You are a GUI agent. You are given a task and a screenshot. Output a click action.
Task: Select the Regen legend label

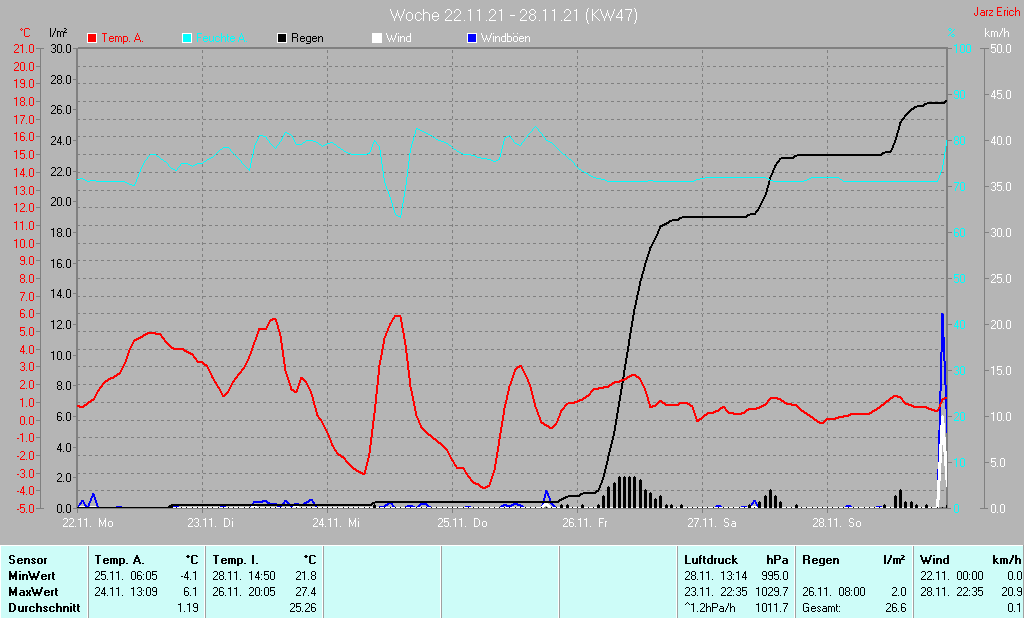click(x=307, y=38)
